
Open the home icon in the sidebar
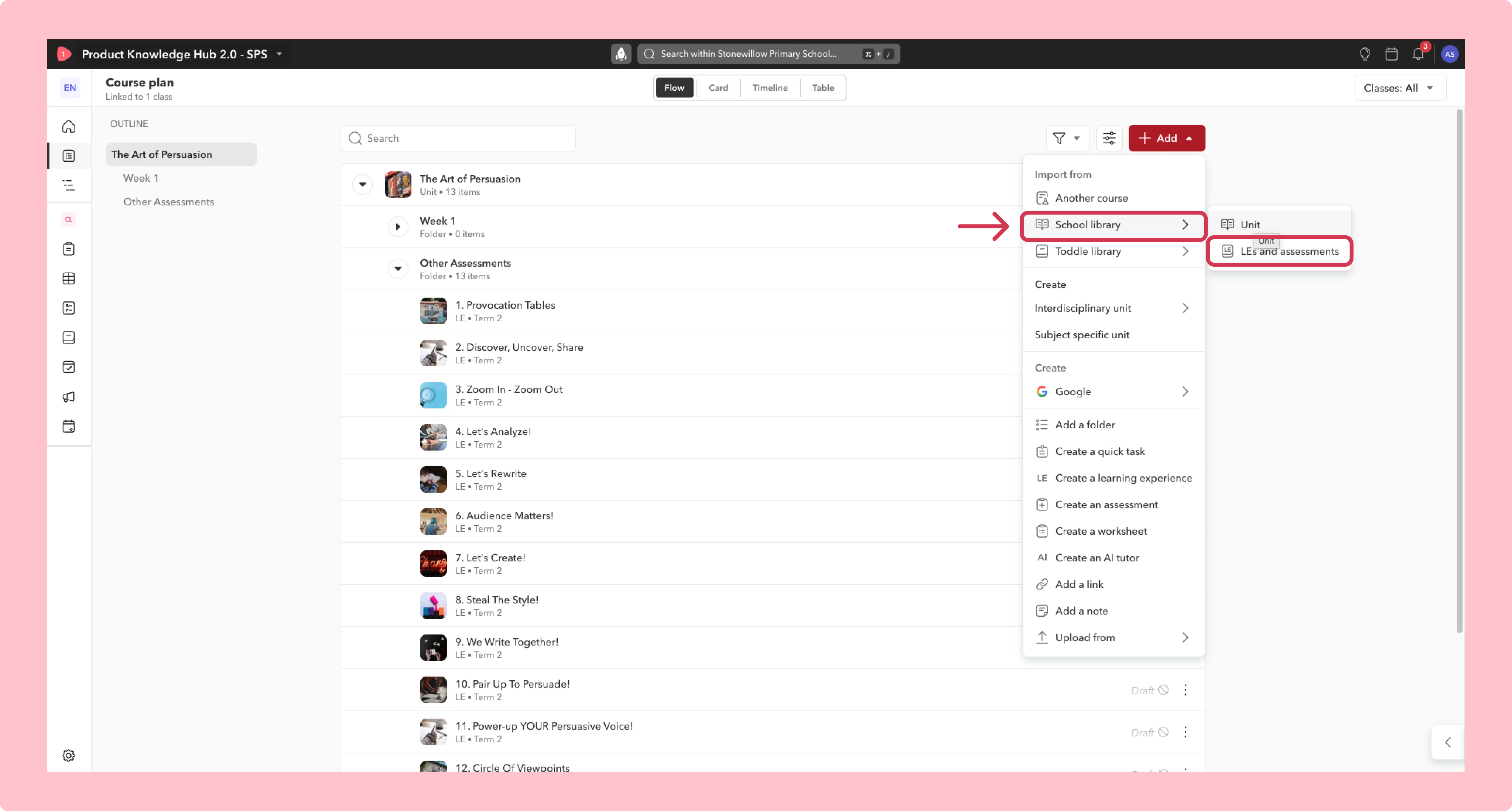coord(69,126)
